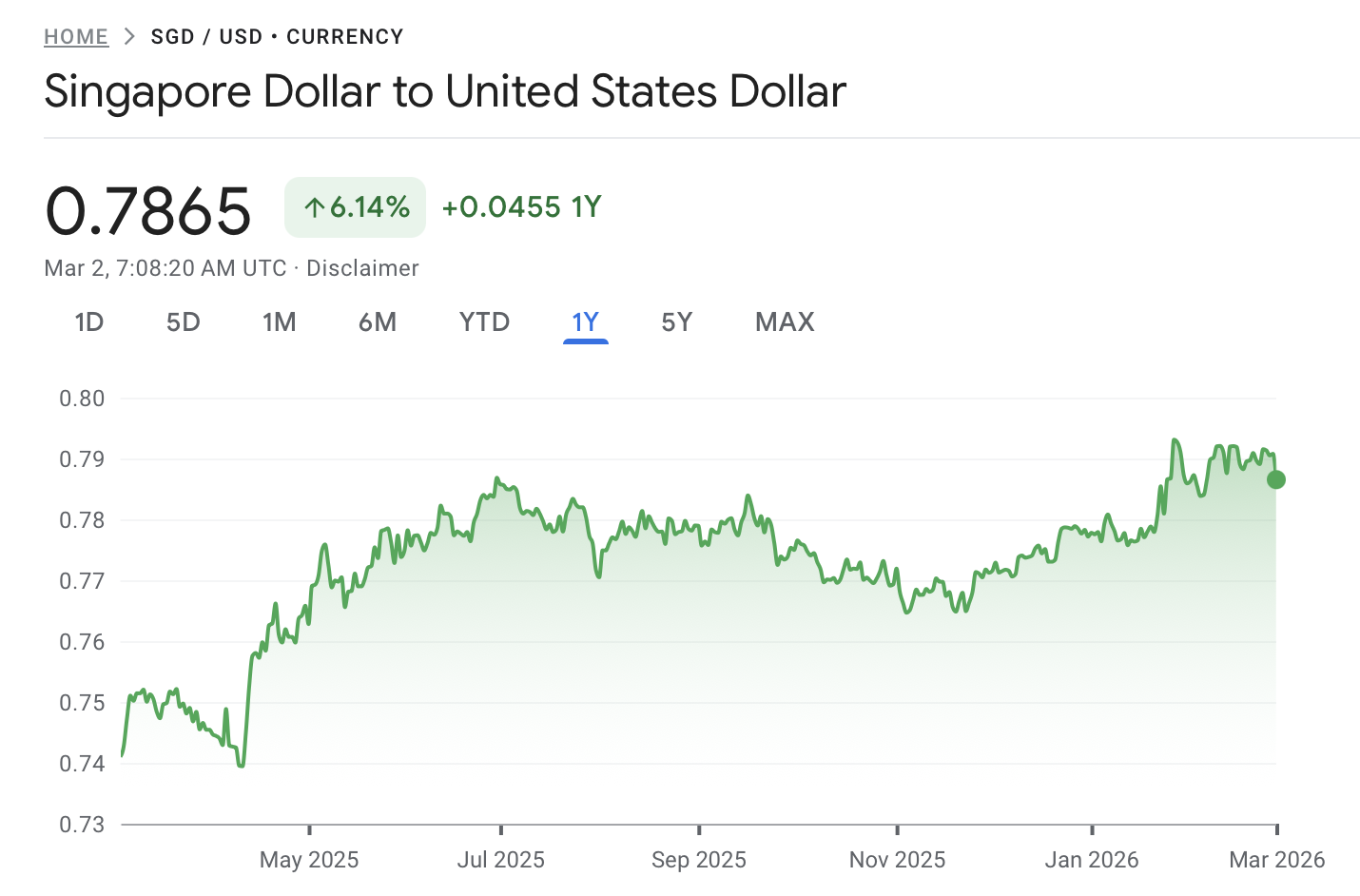Screen dimensions: 1360x896
Task: Switch to the 5Y time range
Action: pyautogui.click(x=676, y=322)
